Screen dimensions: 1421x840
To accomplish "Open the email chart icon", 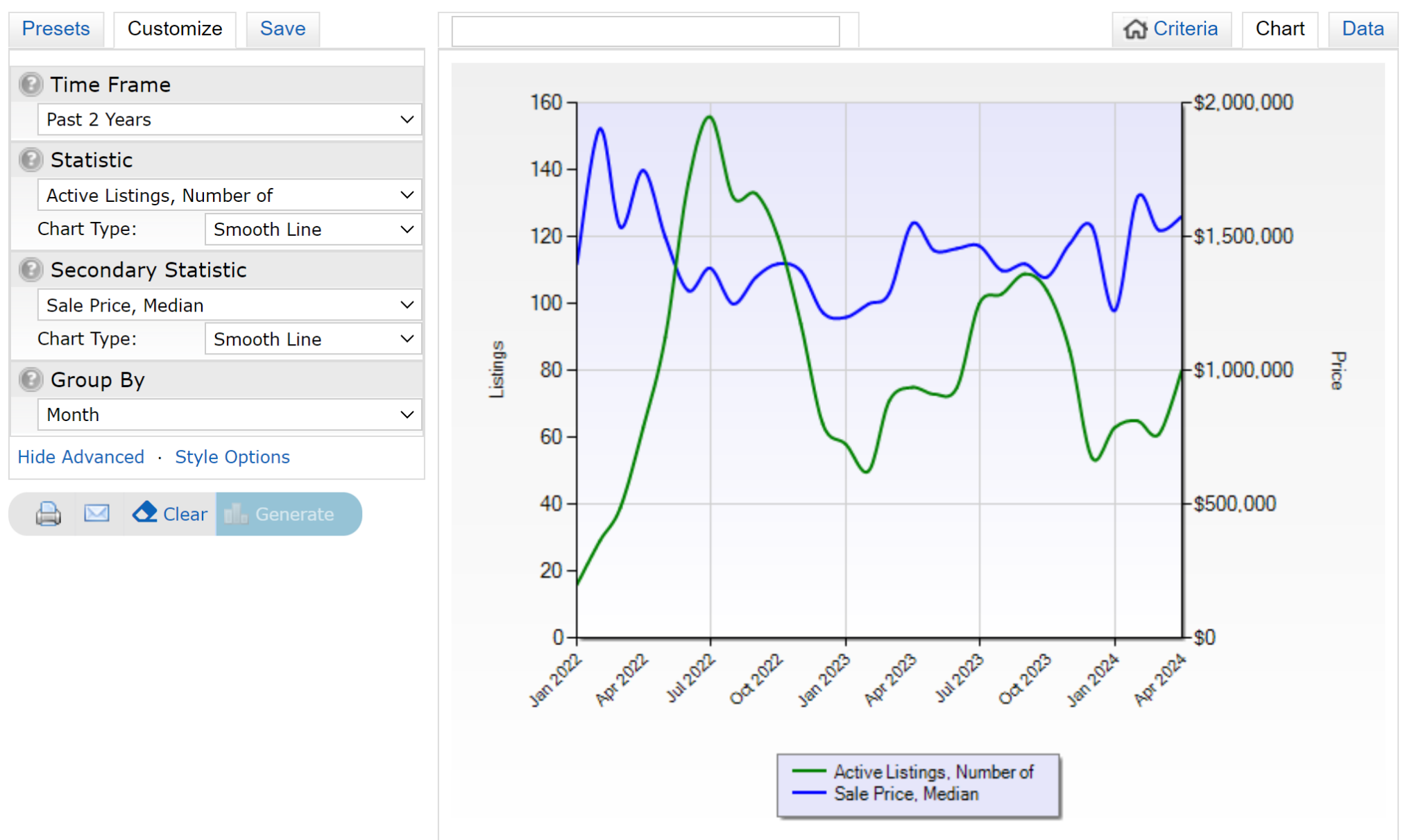I will 96,513.
